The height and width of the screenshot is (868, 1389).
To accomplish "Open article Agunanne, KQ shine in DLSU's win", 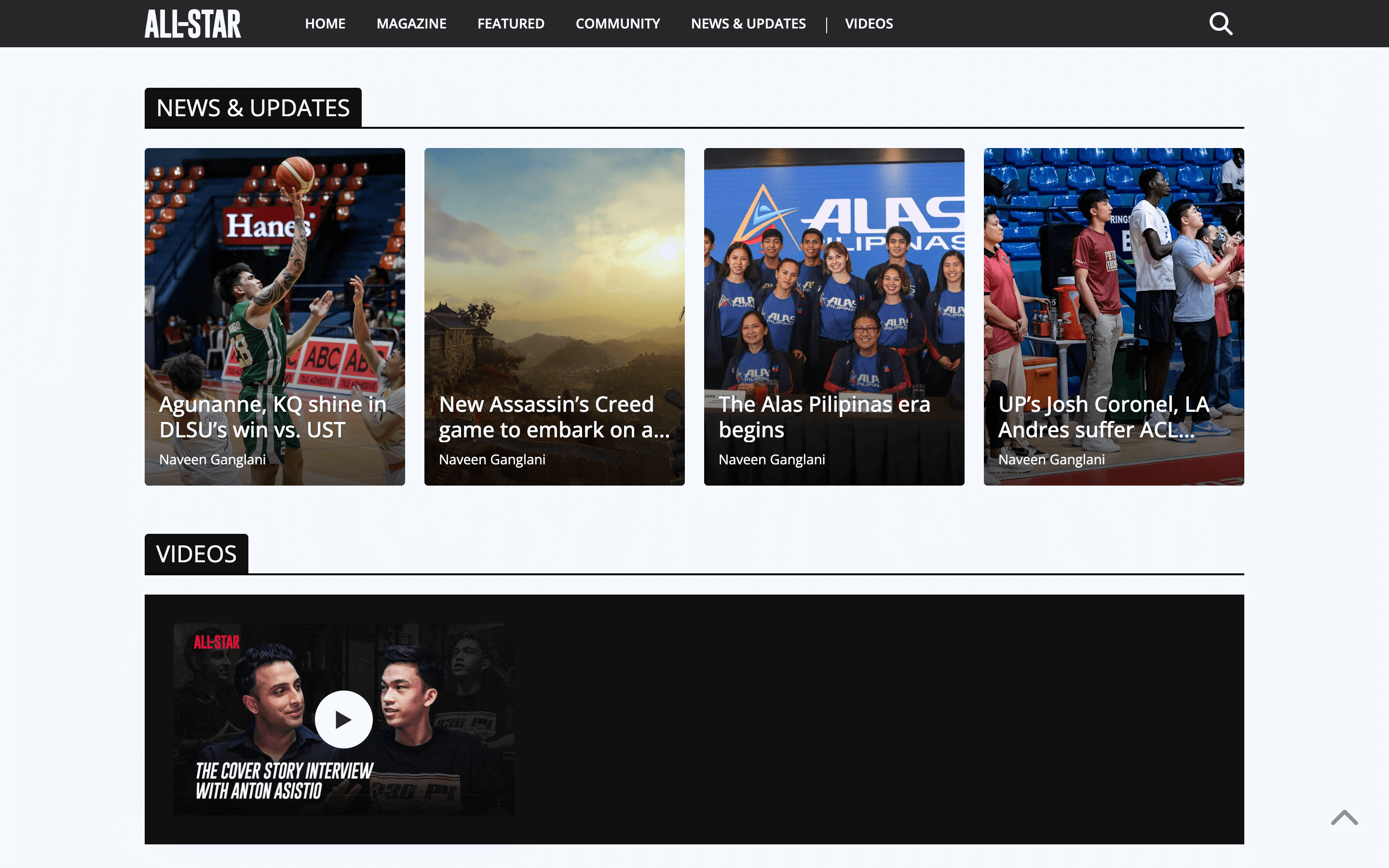I will pos(272,417).
